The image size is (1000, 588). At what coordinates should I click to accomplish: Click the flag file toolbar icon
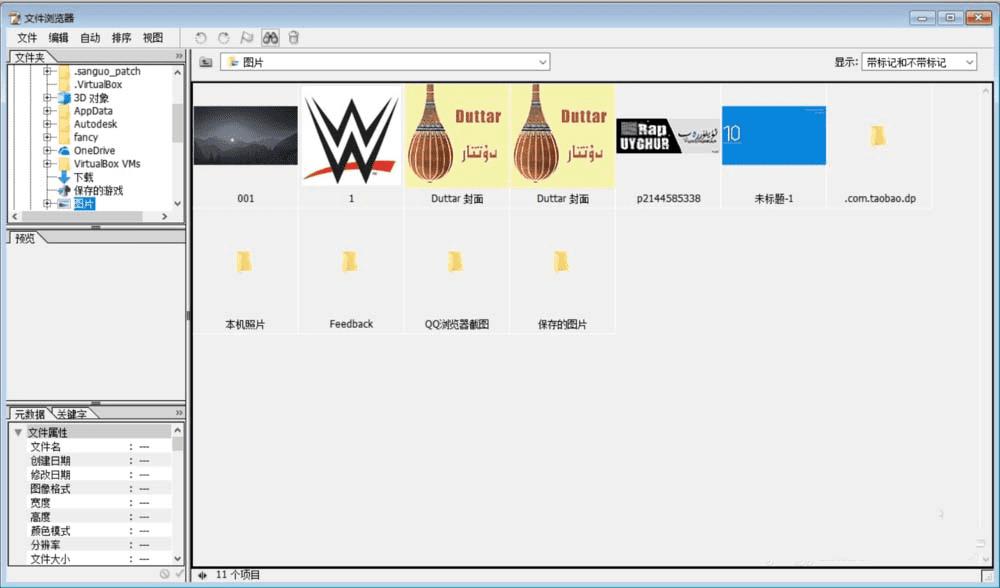(247, 38)
